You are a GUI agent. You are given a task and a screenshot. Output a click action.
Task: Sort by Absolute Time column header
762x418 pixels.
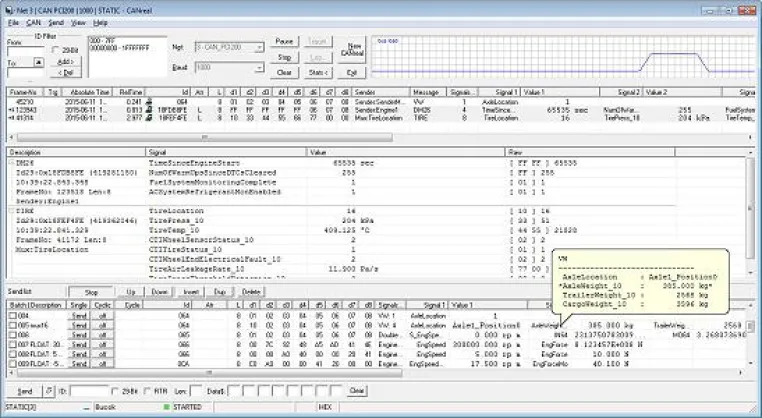(87, 92)
